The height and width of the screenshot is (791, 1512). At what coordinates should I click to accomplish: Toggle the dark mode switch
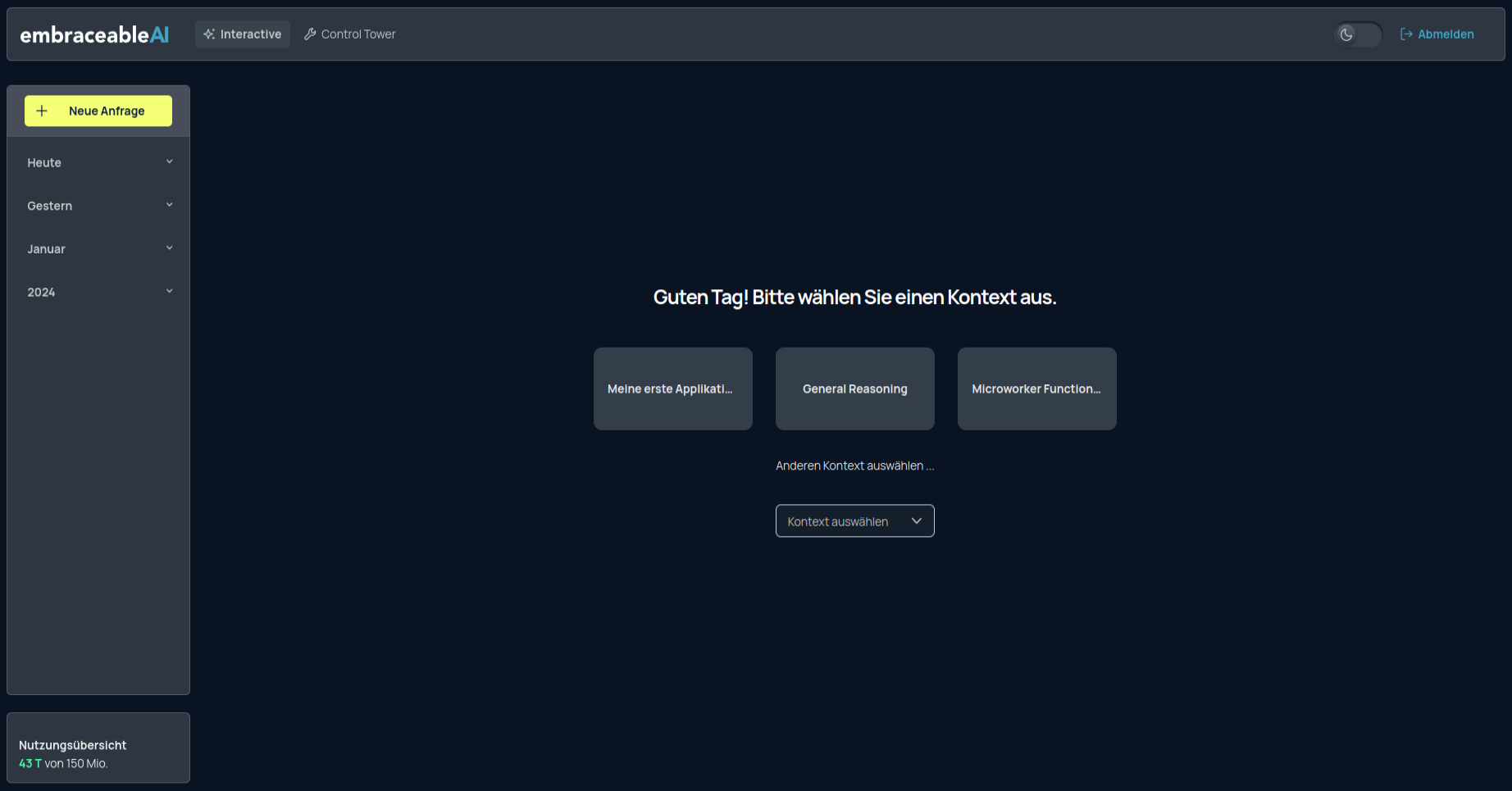pos(1359,34)
